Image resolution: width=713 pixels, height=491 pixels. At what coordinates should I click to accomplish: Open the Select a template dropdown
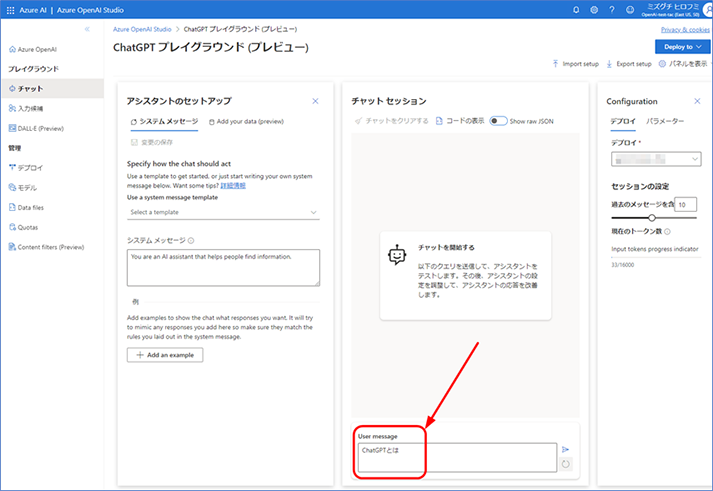pos(223,212)
